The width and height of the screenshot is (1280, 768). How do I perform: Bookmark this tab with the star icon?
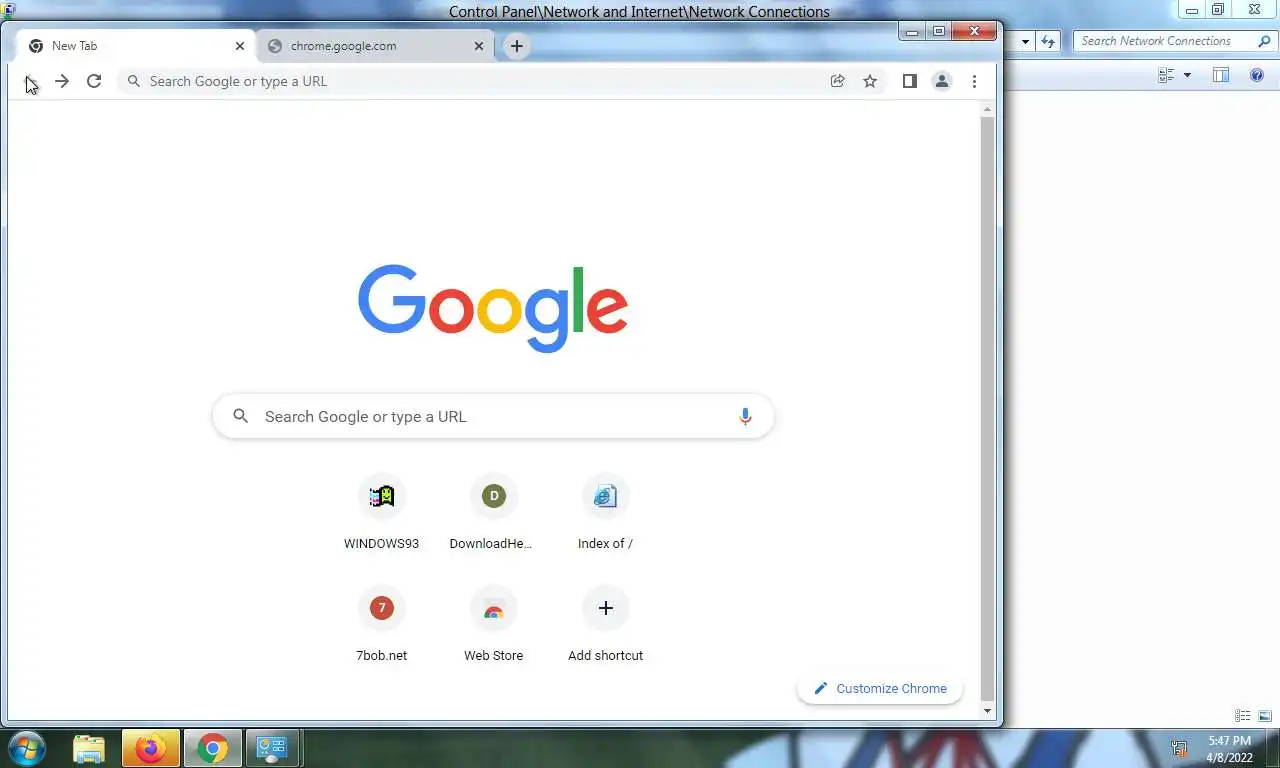point(870,81)
